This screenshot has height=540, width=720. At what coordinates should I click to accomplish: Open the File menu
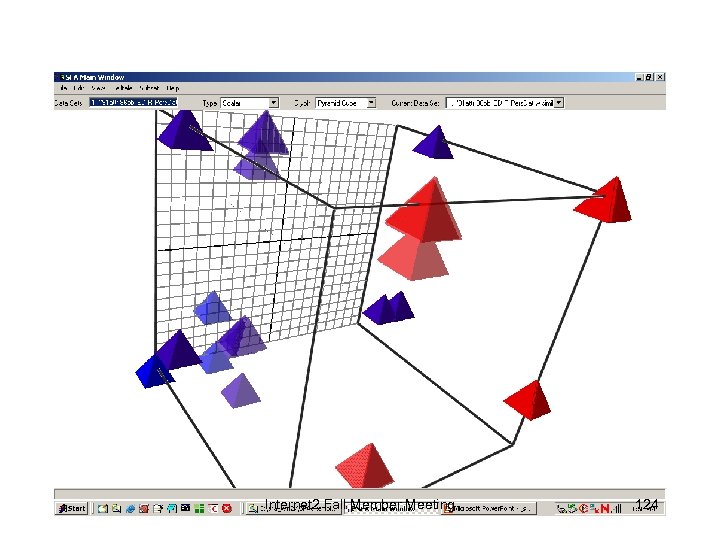64,88
